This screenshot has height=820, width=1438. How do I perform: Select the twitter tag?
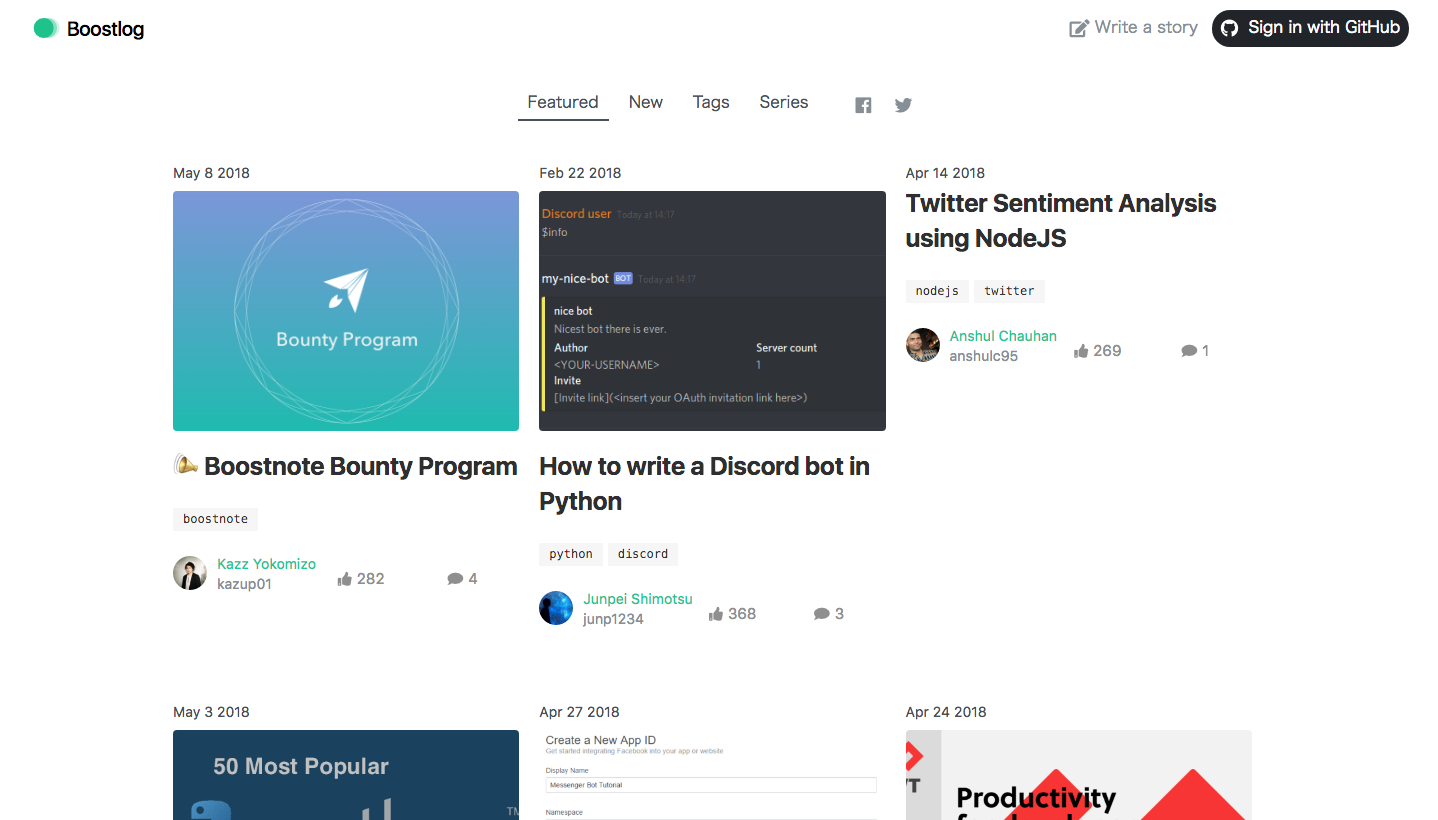[1009, 291]
